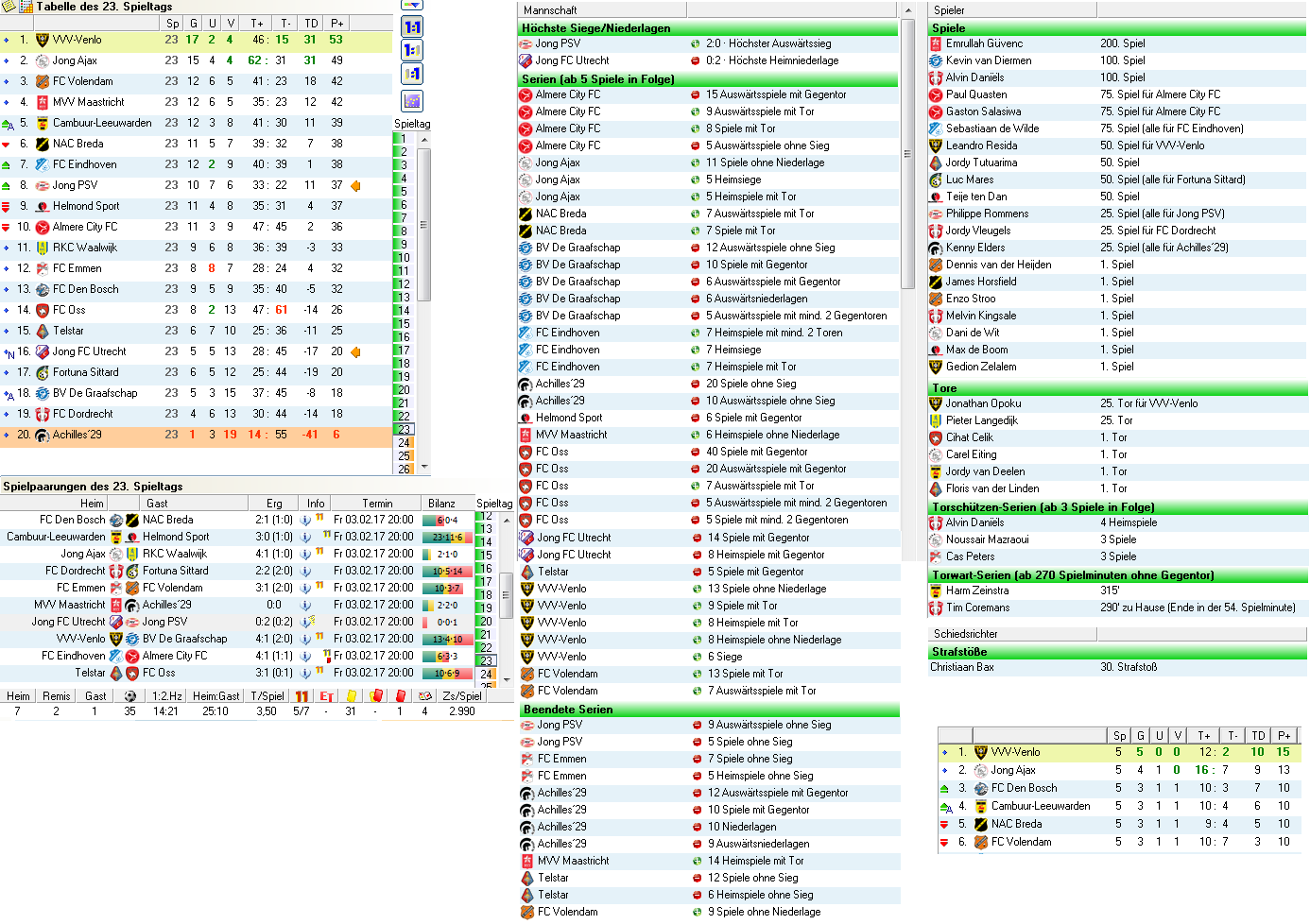Click the penalty icon in the FC Emmen vs FC Volendam row

click(x=319, y=586)
